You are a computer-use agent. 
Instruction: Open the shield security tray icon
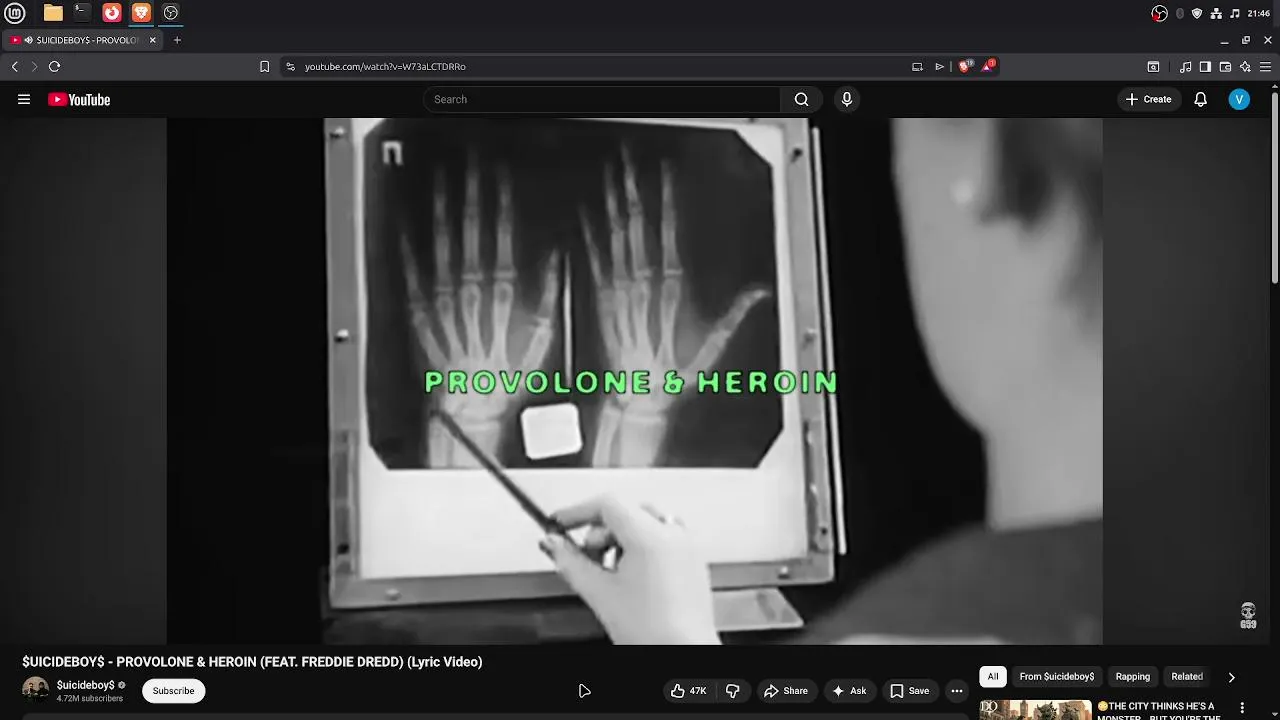(1197, 13)
